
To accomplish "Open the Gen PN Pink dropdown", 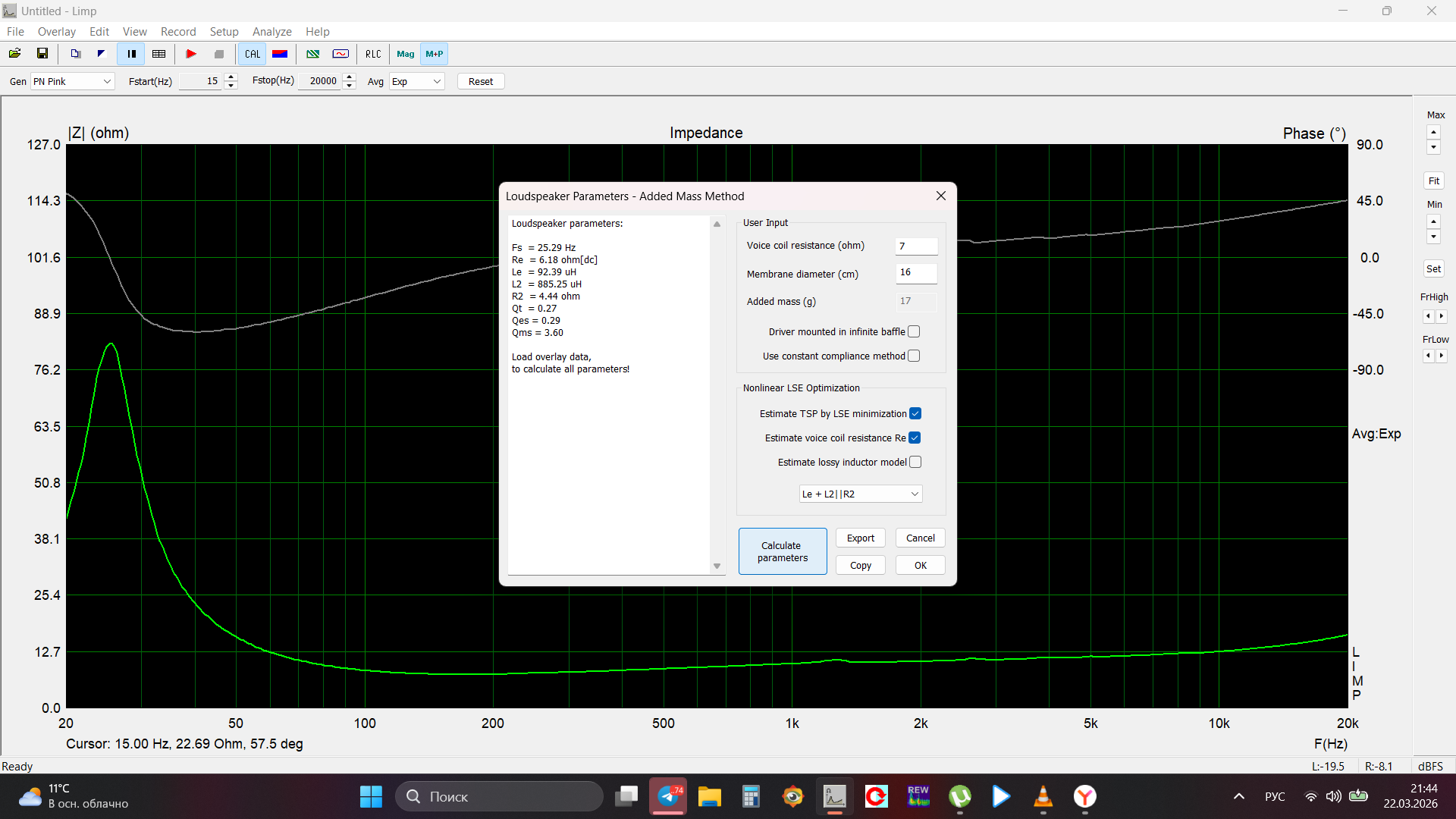I will [x=72, y=81].
